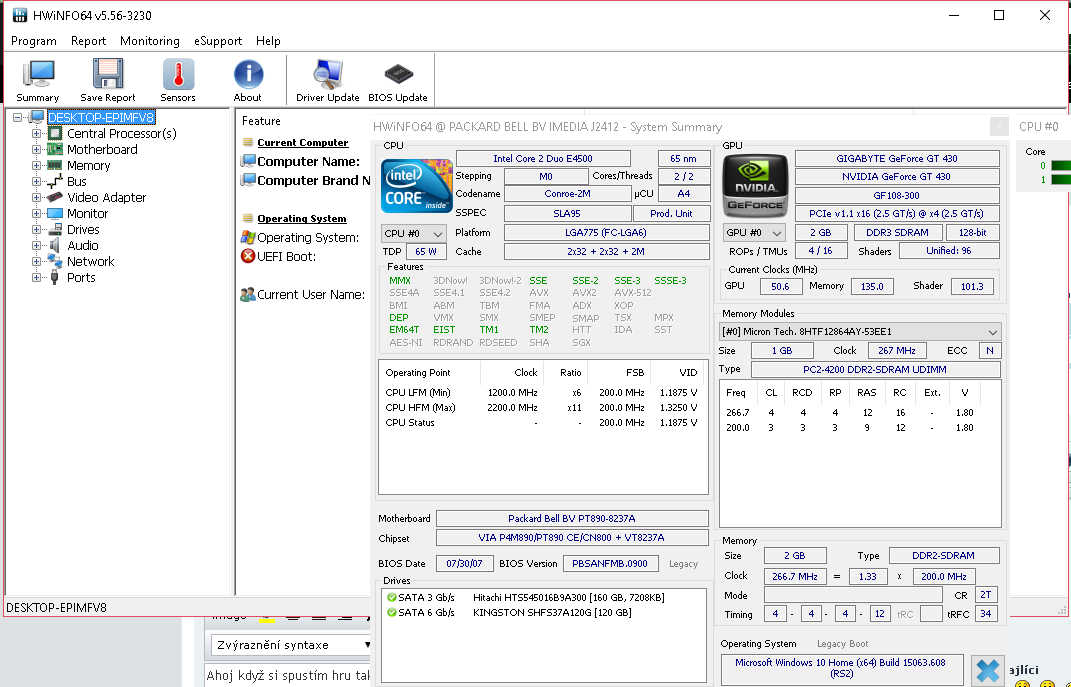The width and height of the screenshot is (1071, 687).
Task: Open the eSupport menu
Action: click(x=218, y=41)
